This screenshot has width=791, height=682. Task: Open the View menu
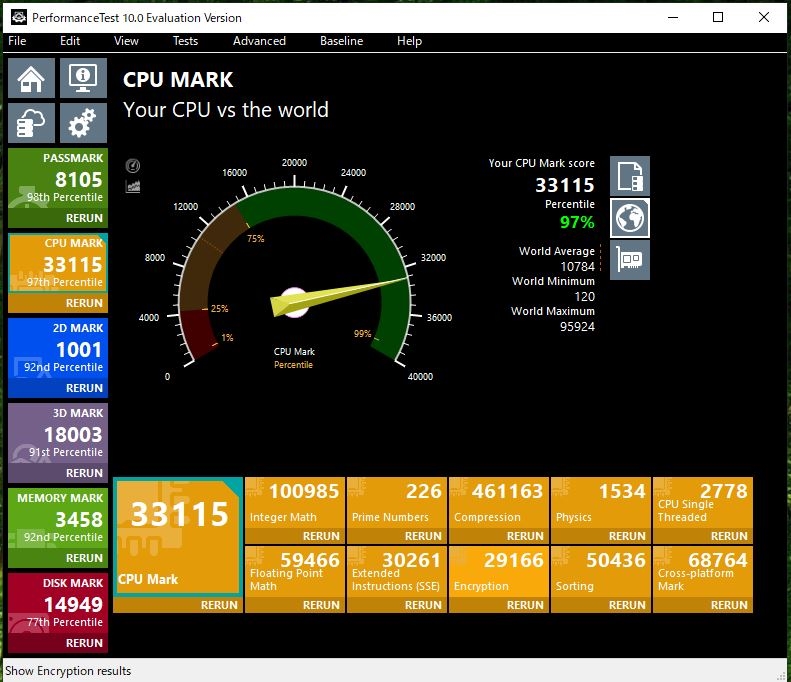(x=126, y=41)
